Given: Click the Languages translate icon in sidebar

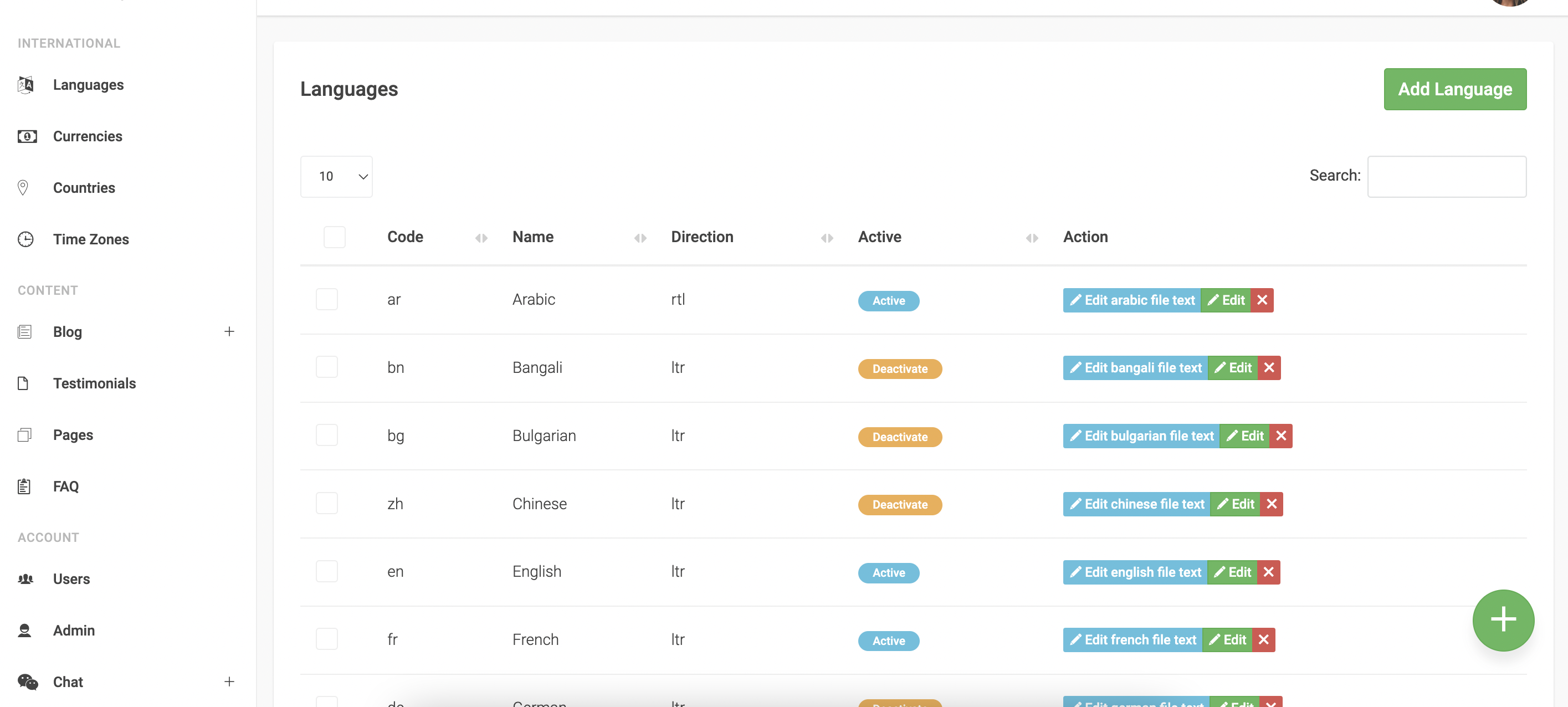Looking at the screenshot, I should (x=25, y=85).
